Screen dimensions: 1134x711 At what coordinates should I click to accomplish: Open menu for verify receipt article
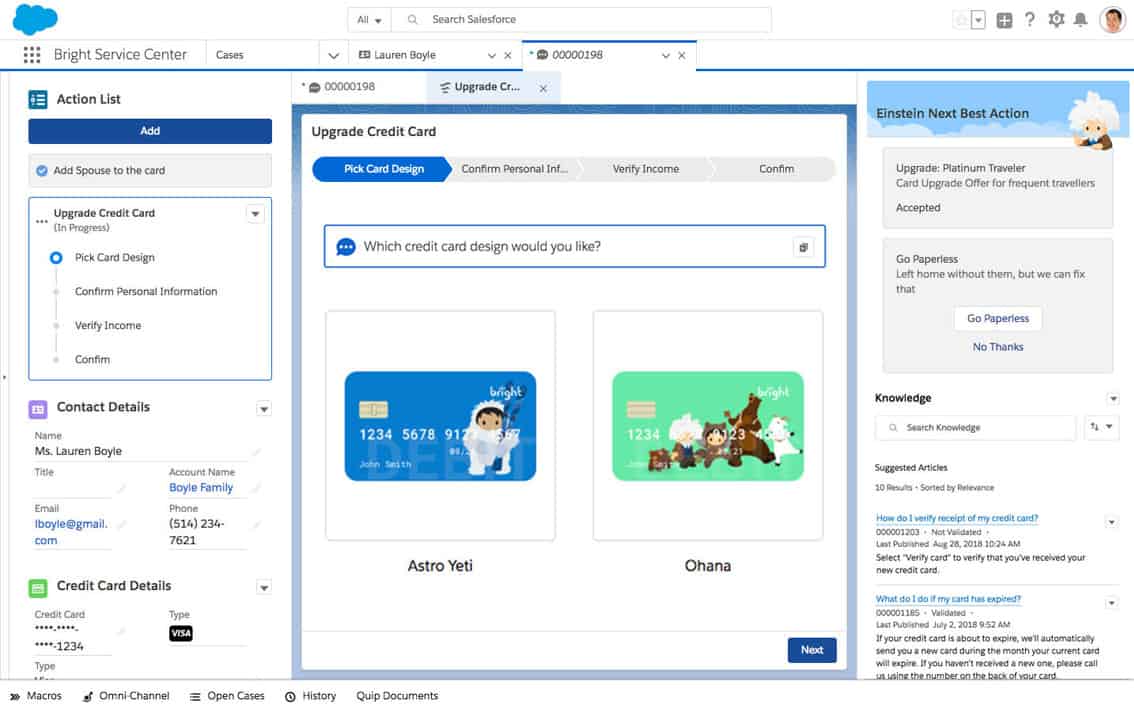(x=1112, y=522)
